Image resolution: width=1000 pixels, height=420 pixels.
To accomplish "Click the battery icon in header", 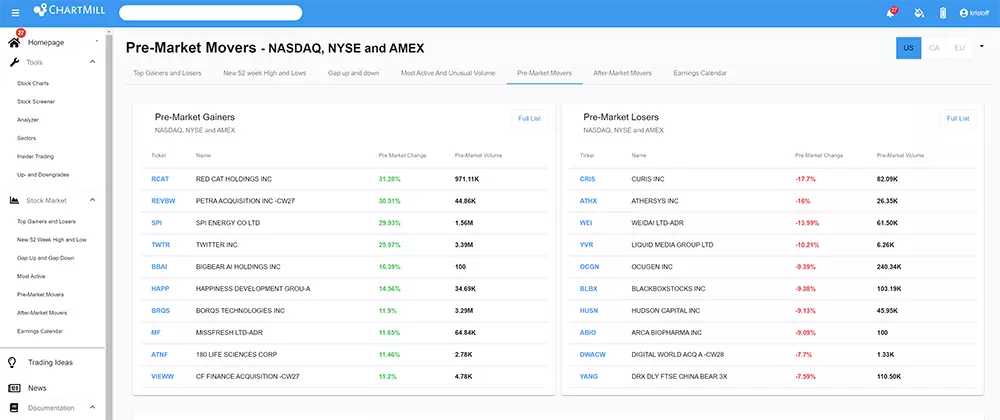I will pos(942,13).
